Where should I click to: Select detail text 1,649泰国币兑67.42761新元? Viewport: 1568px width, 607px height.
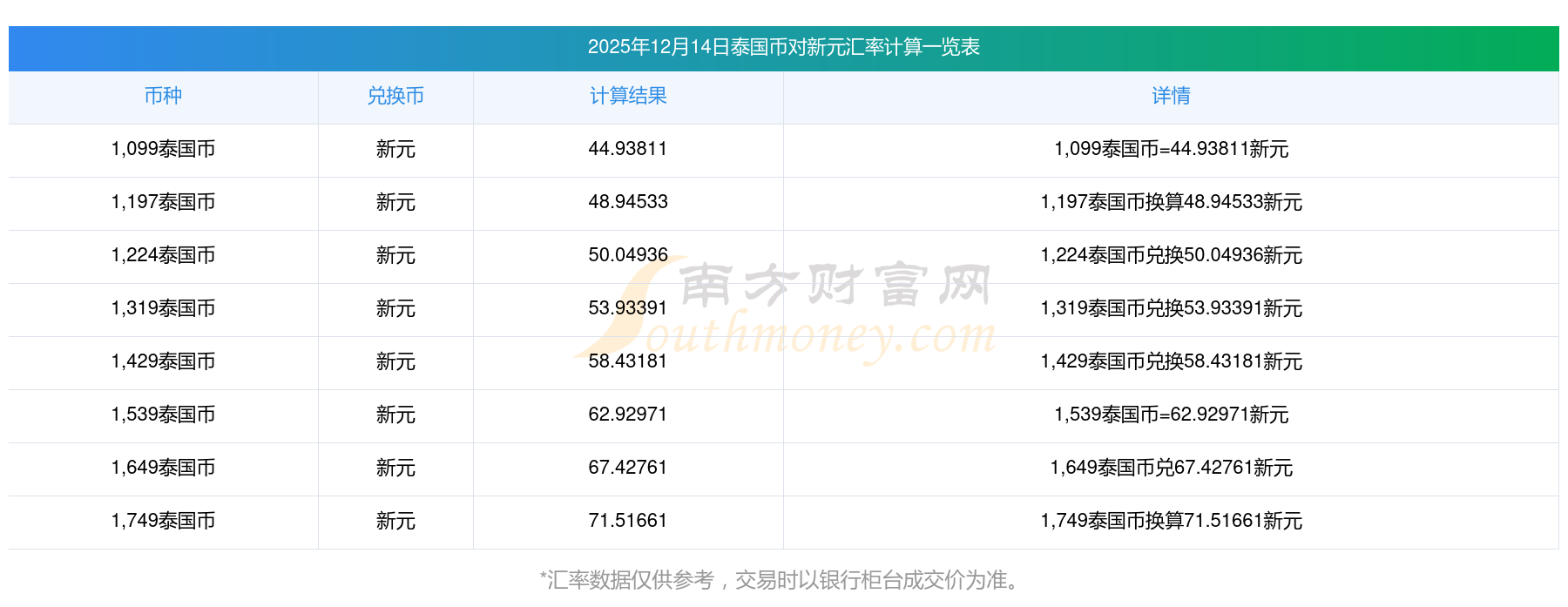(x=1171, y=468)
